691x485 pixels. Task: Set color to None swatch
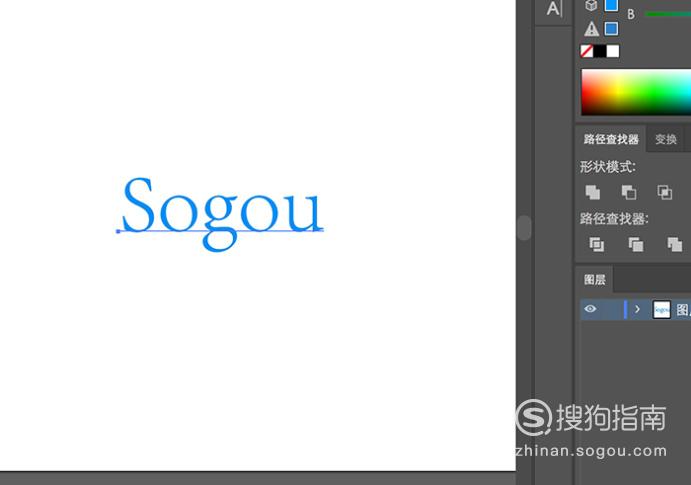(x=587, y=51)
